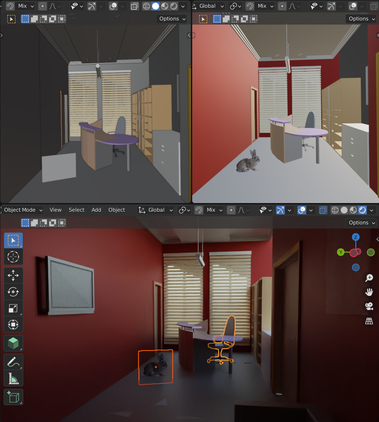Select the Select Box tool in the left toolbar
The image size is (379, 422).
(13, 240)
